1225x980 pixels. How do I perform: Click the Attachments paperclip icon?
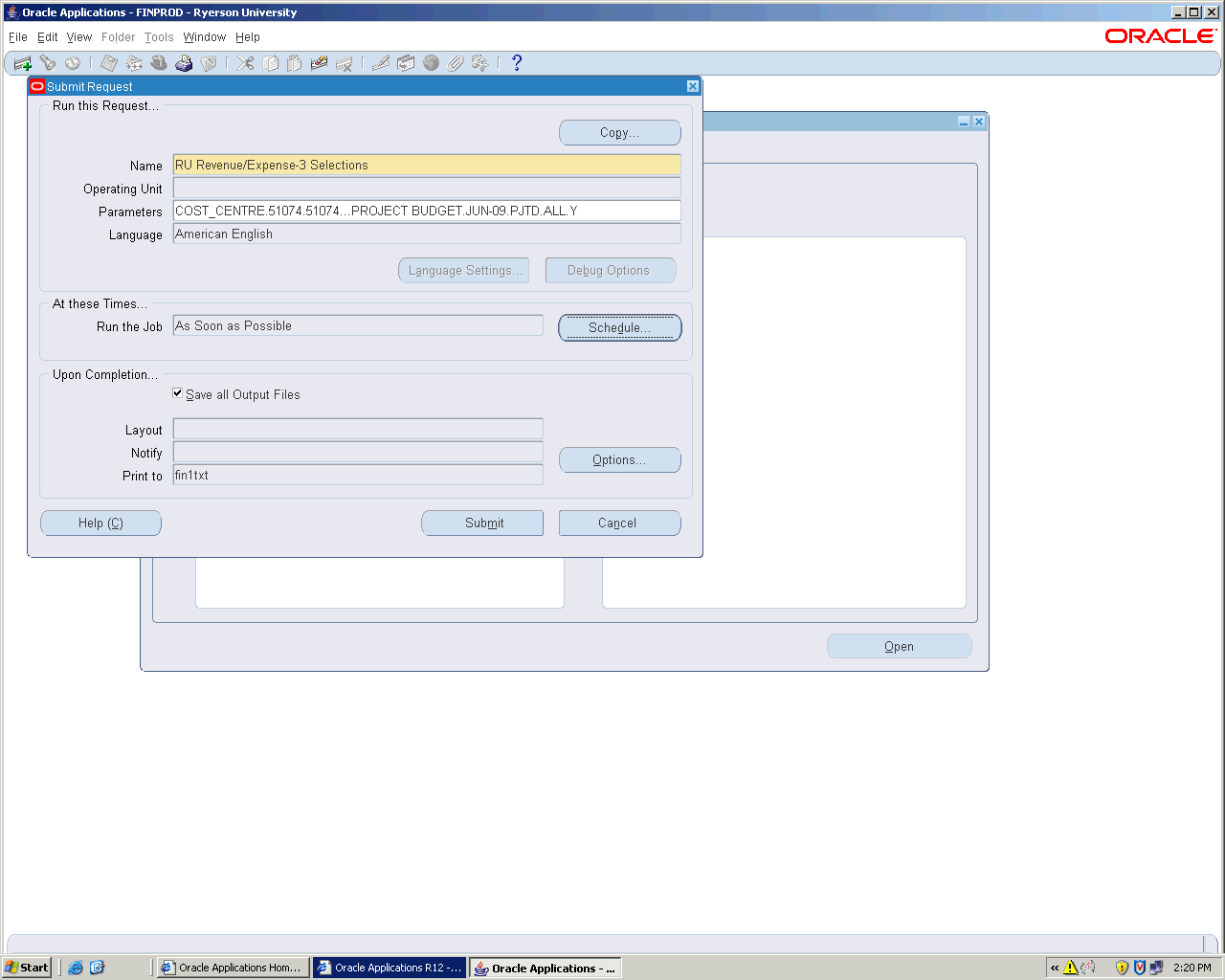point(456,63)
